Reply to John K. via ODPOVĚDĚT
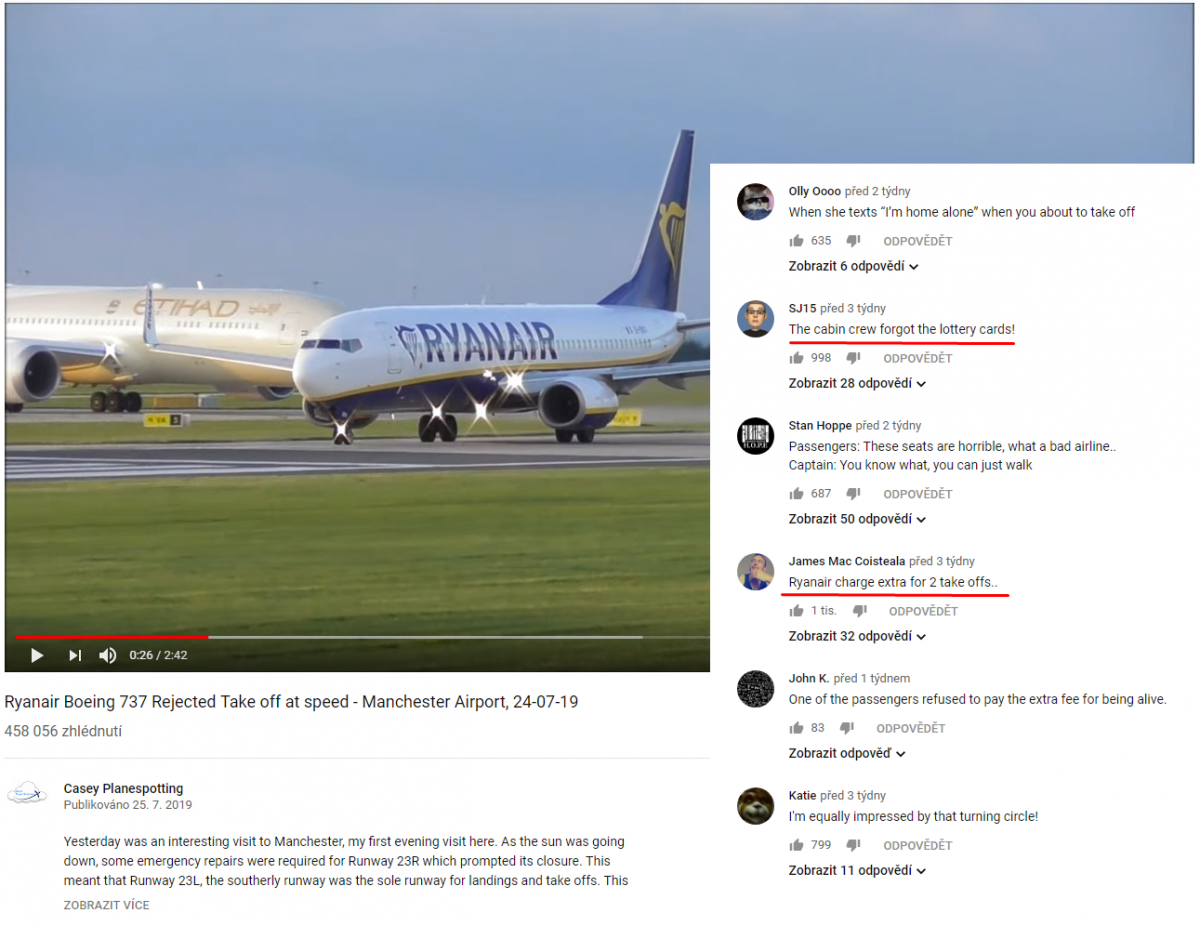Viewport: 1200px width, 926px height. [911, 728]
